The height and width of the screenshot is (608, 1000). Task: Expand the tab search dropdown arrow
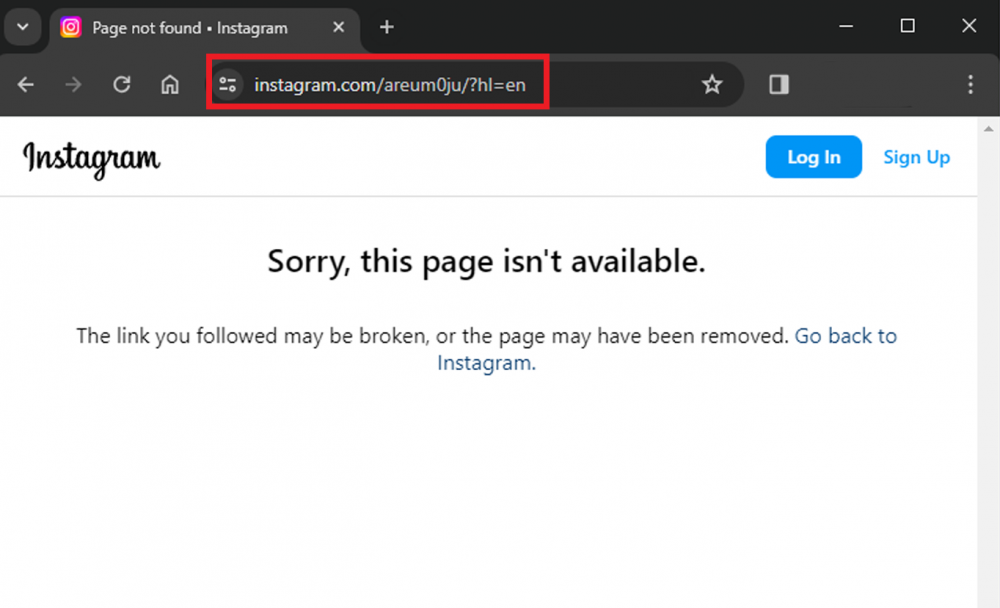(23, 27)
